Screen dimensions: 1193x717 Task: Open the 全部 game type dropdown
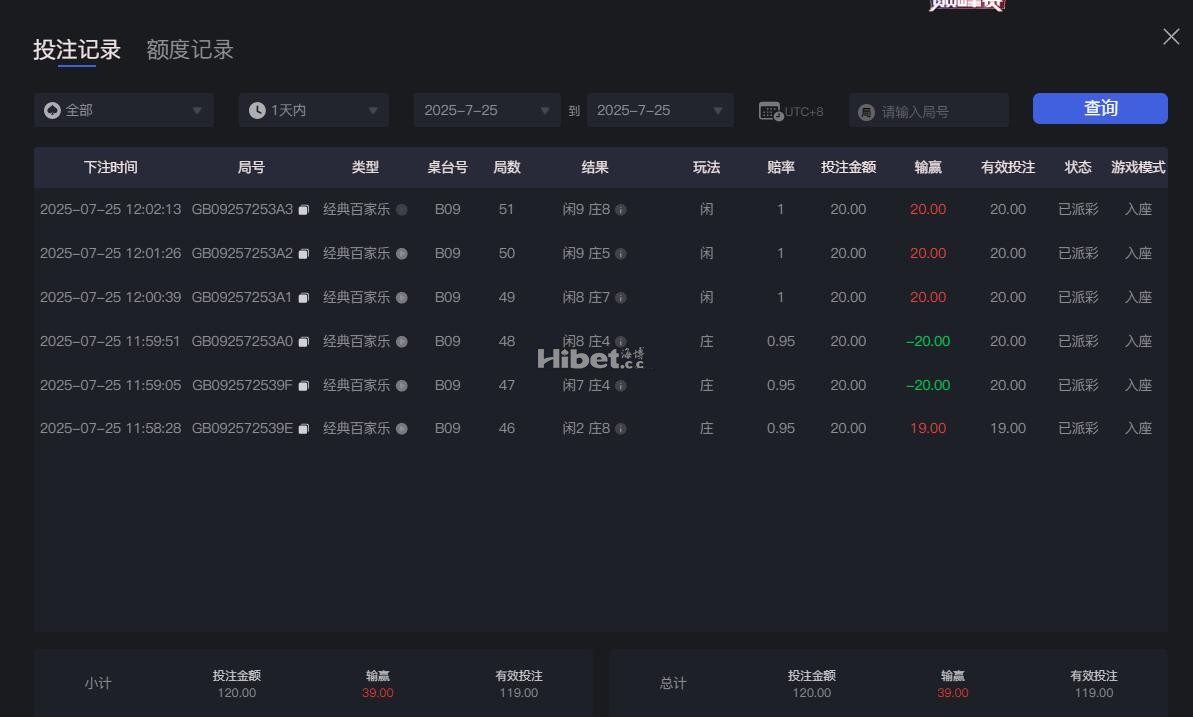(124, 110)
